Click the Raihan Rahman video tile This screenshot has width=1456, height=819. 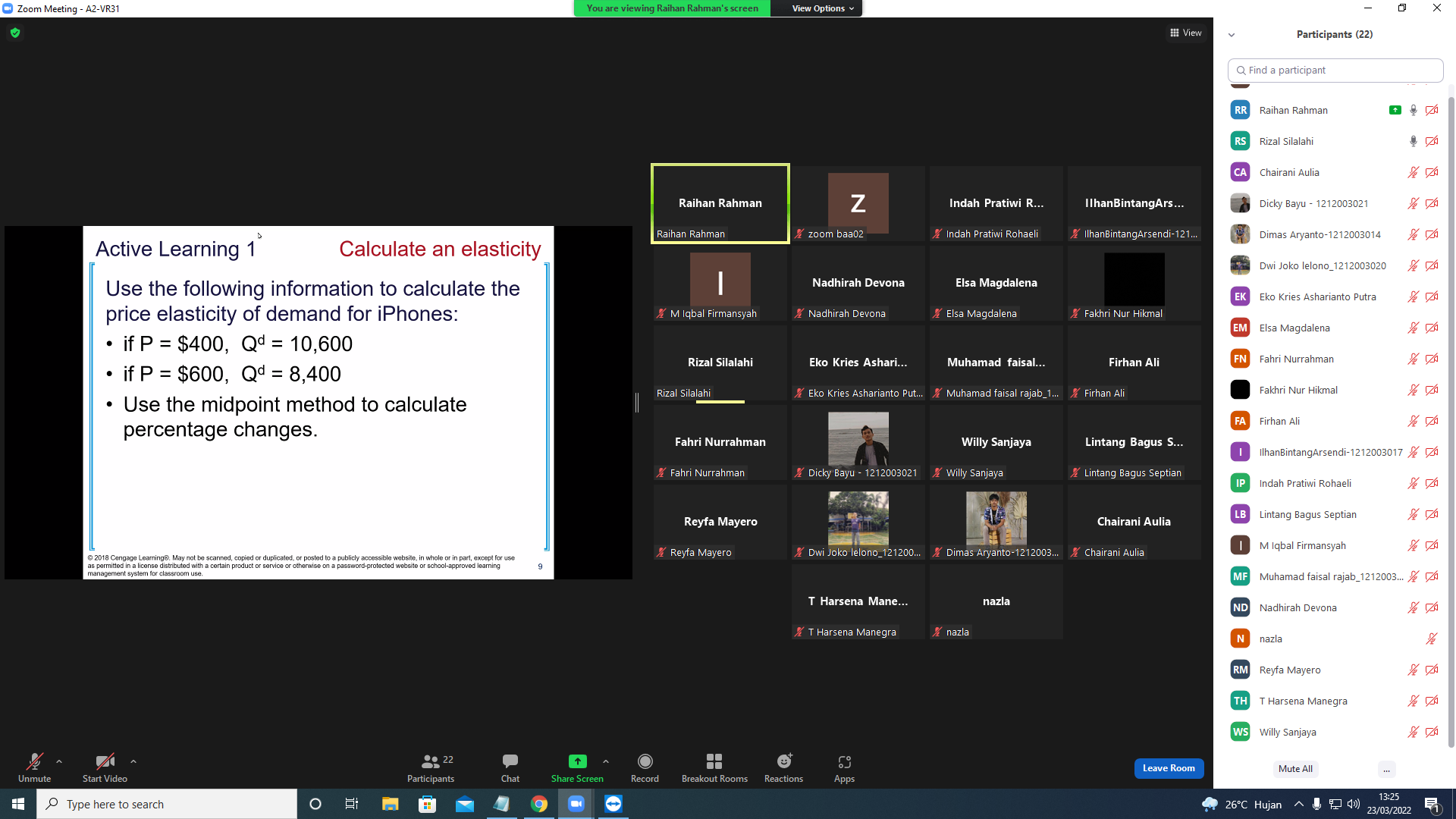coord(720,203)
